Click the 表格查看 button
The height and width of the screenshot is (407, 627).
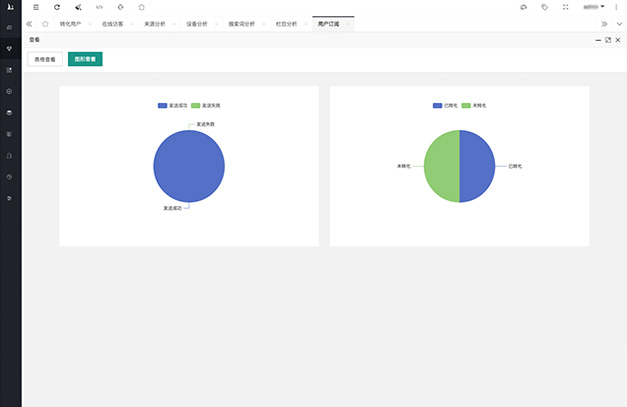click(x=45, y=59)
